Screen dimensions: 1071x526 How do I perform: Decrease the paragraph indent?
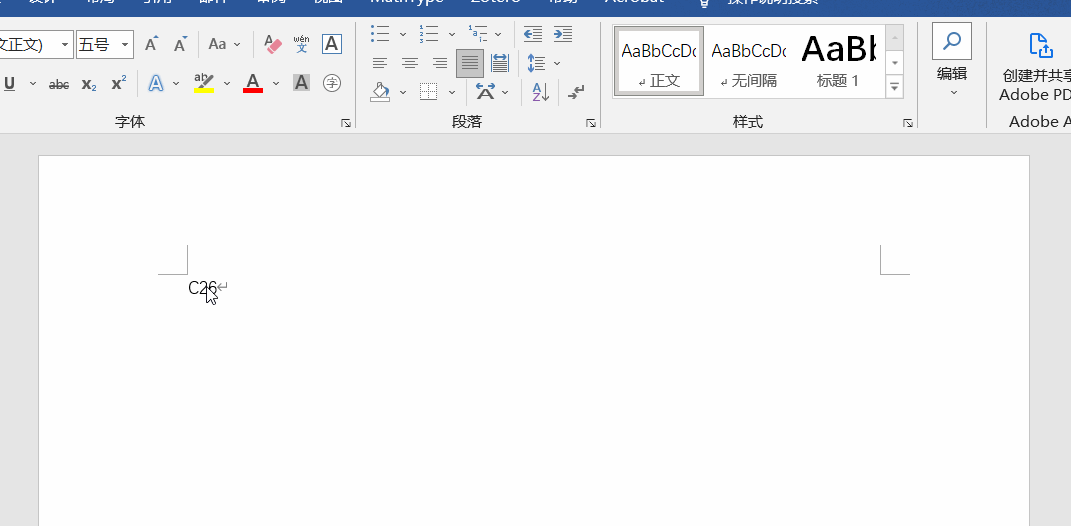click(533, 33)
